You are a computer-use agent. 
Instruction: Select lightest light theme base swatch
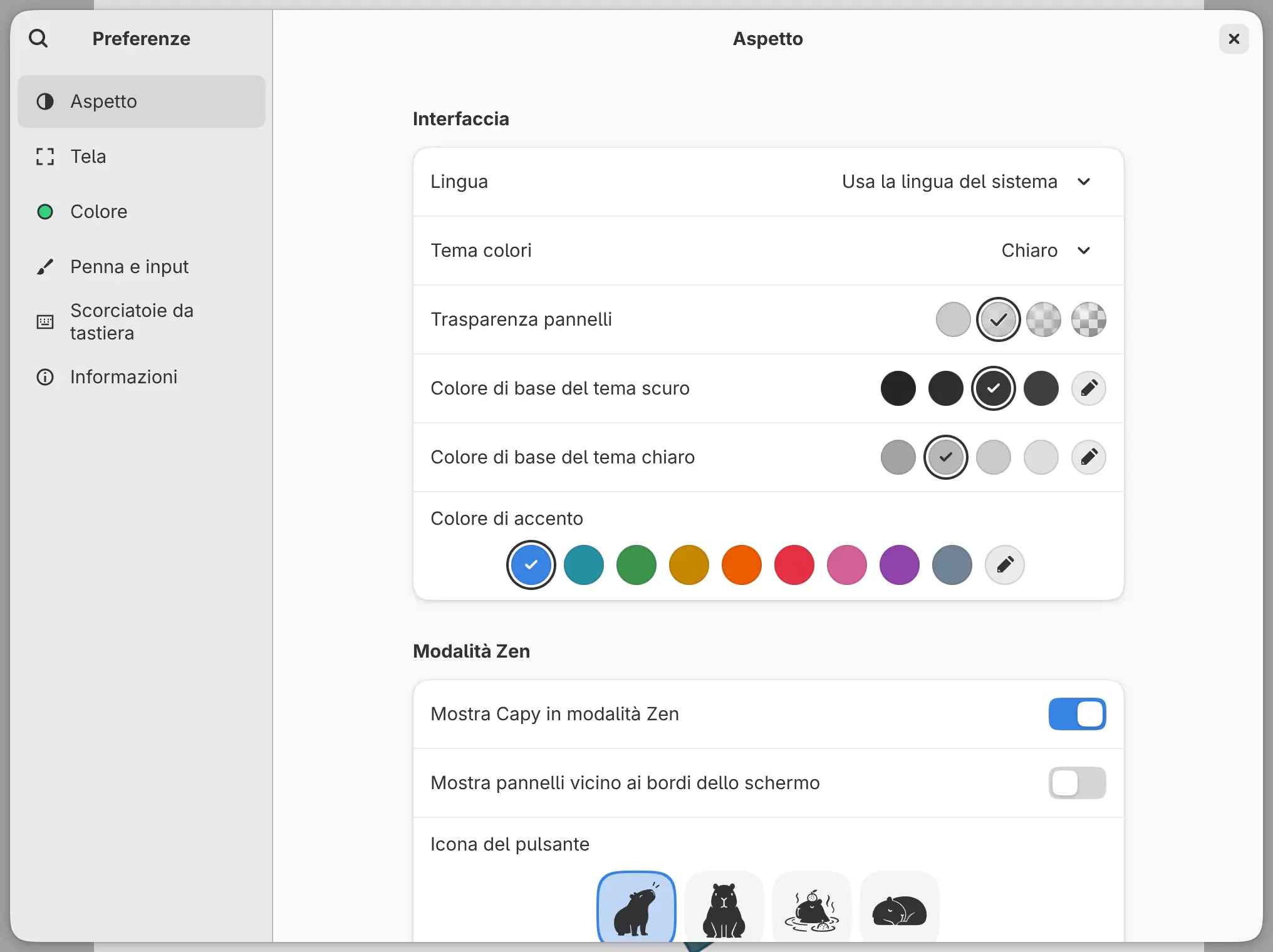click(1041, 457)
